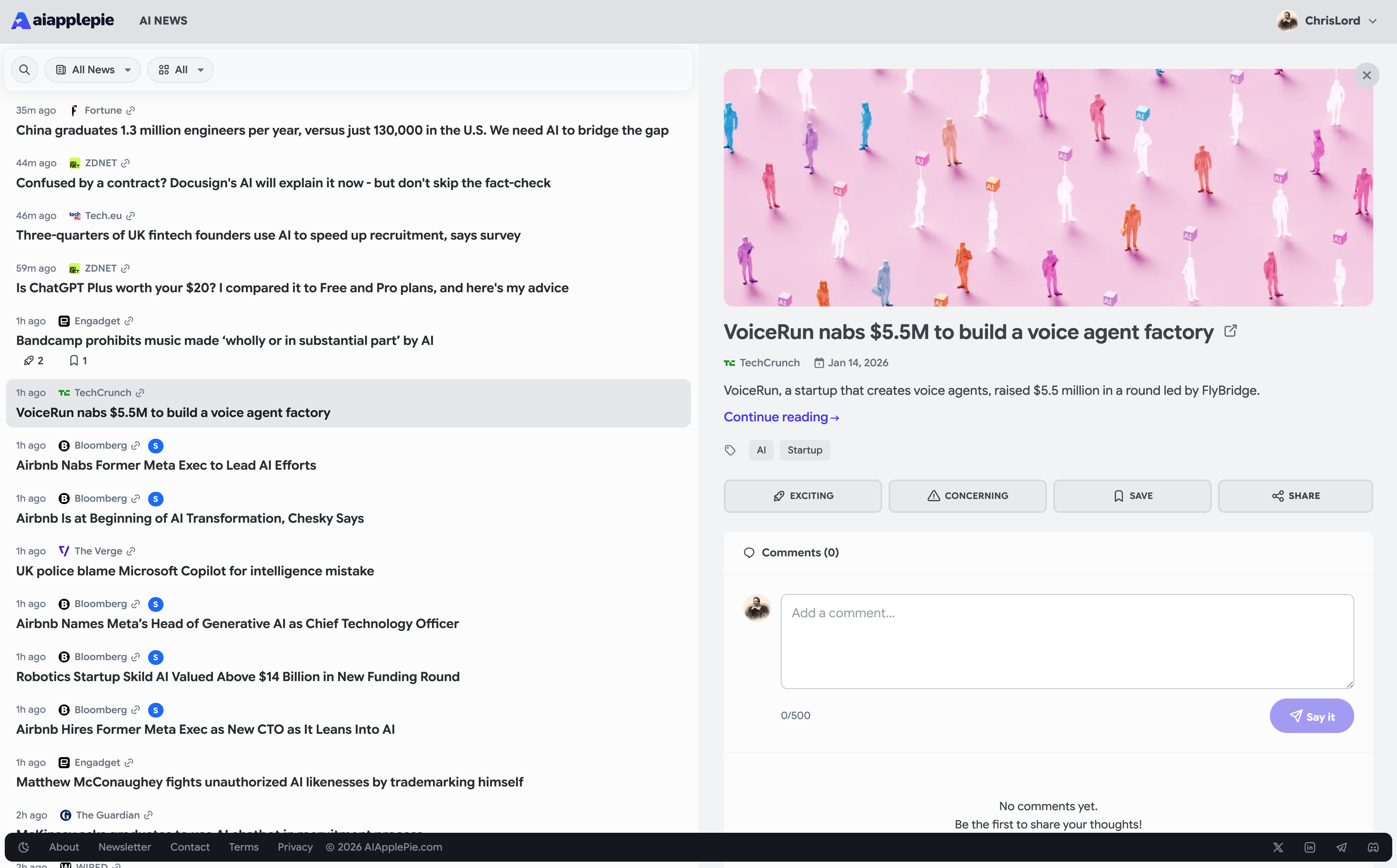Open Telegram icon in footer
Viewport: 1397px width, 868px height.
click(1341, 847)
